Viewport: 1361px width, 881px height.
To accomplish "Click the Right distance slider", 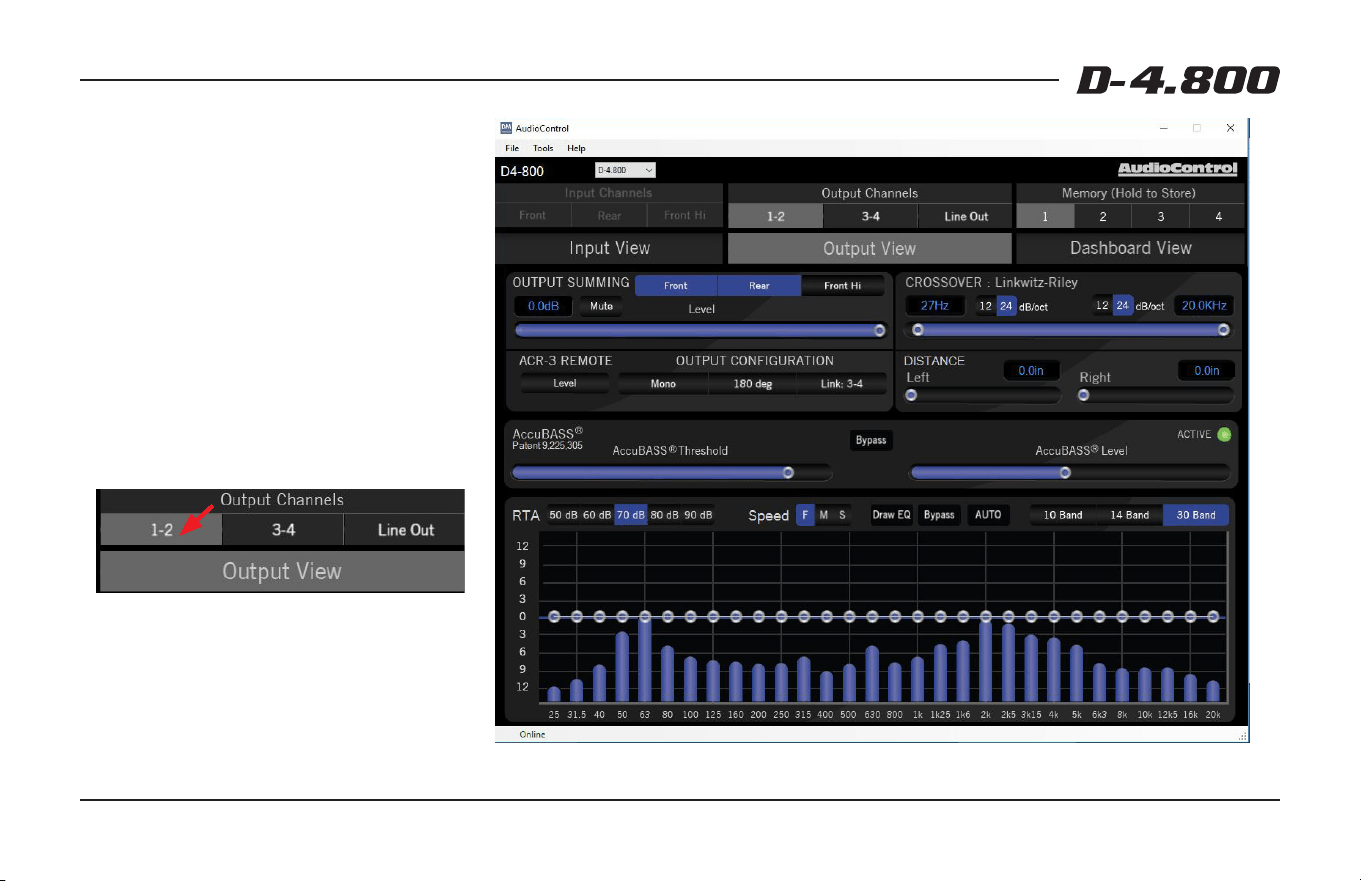I will [1156, 395].
